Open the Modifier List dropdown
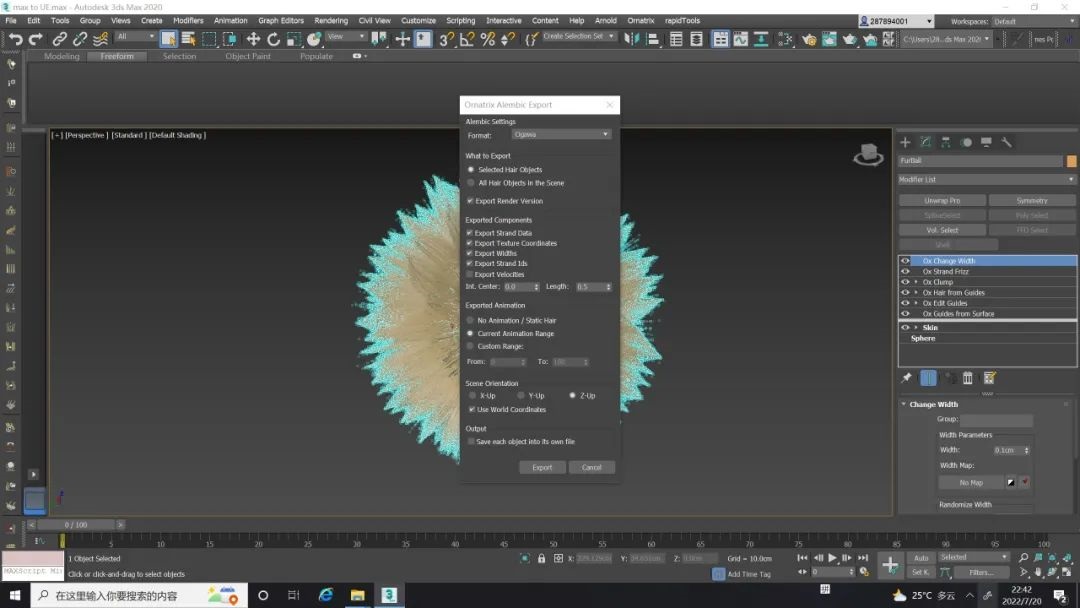Image resolution: width=1080 pixels, height=608 pixels. click(x=986, y=180)
